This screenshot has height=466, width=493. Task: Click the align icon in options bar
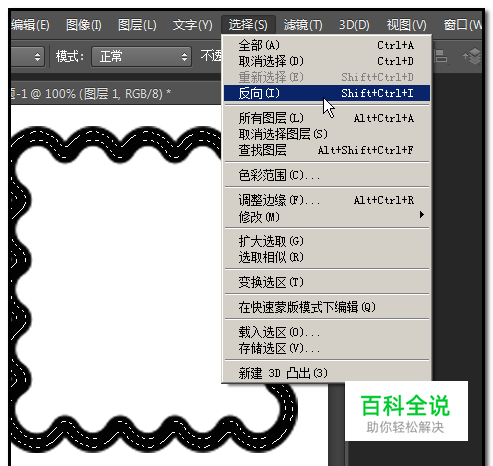pos(441,56)
